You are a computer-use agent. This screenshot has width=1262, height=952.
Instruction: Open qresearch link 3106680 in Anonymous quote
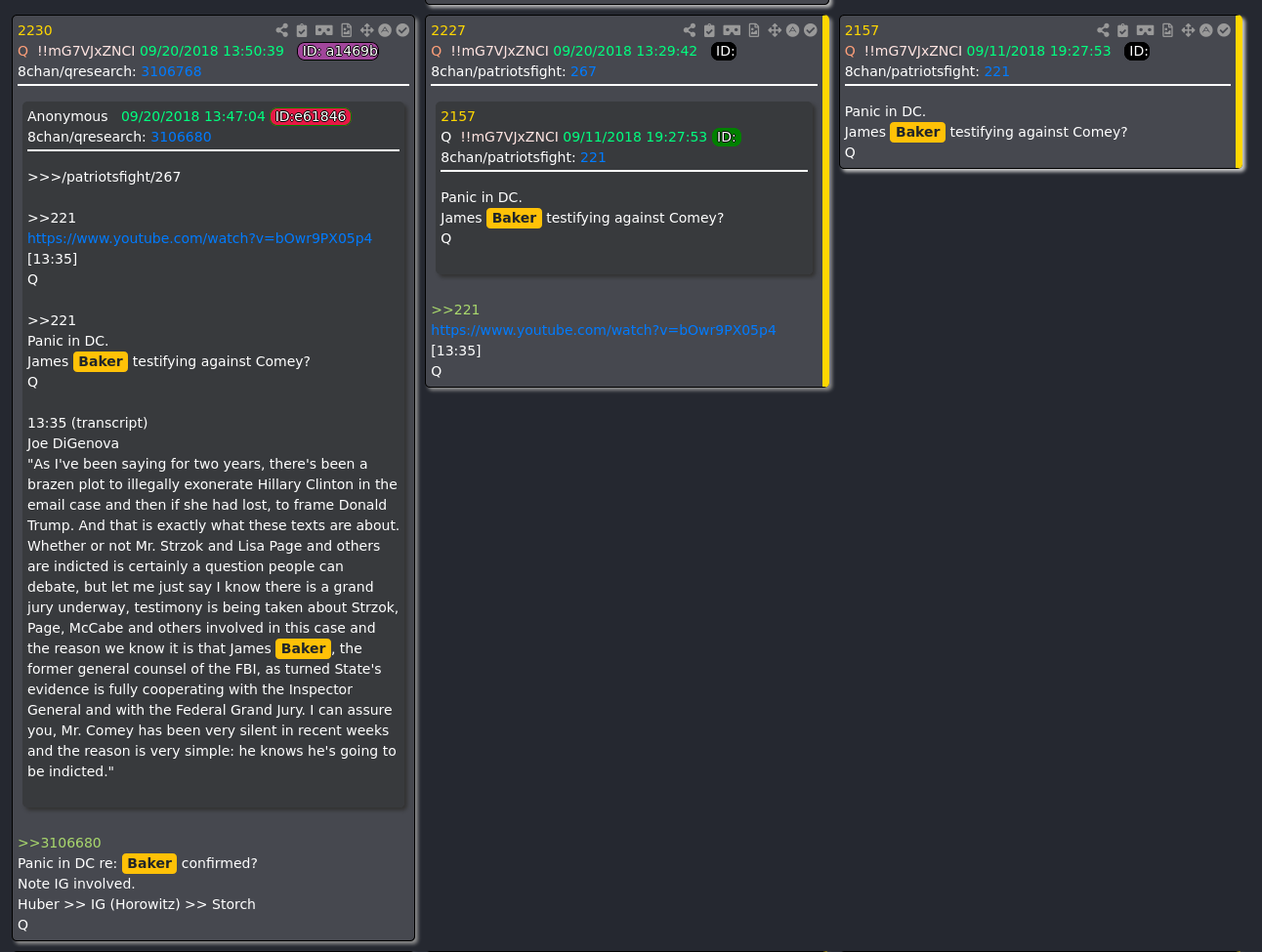[x=181, y=137]
